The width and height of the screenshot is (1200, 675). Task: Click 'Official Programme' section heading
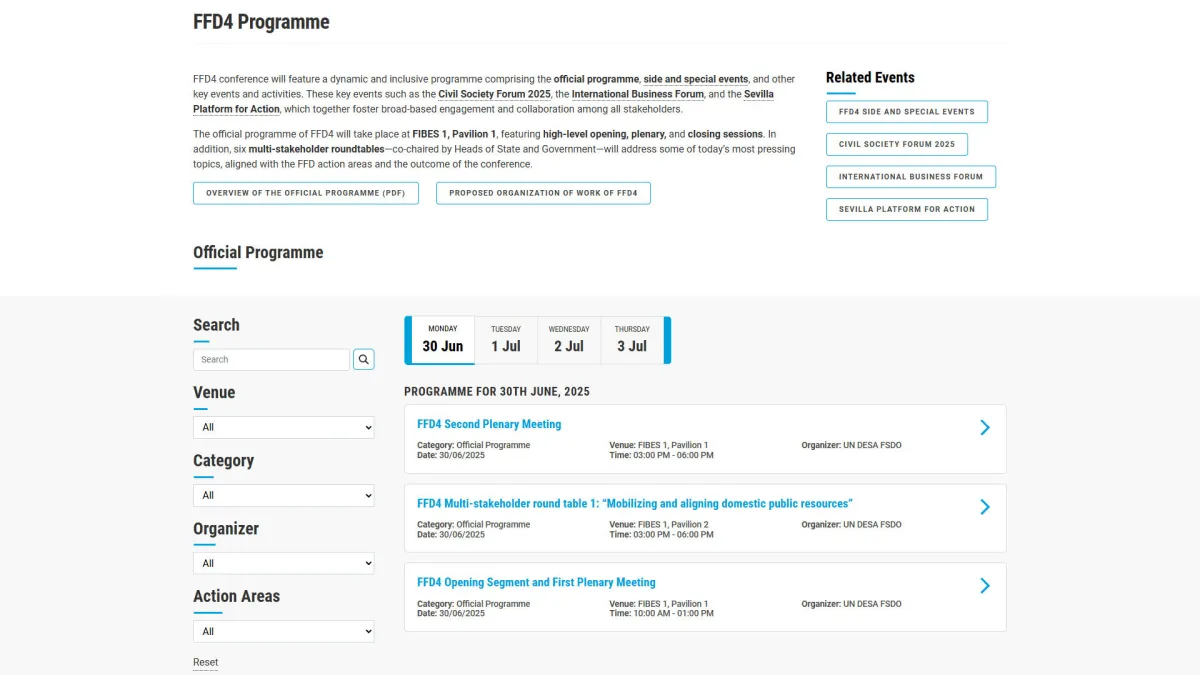[258, 253]
